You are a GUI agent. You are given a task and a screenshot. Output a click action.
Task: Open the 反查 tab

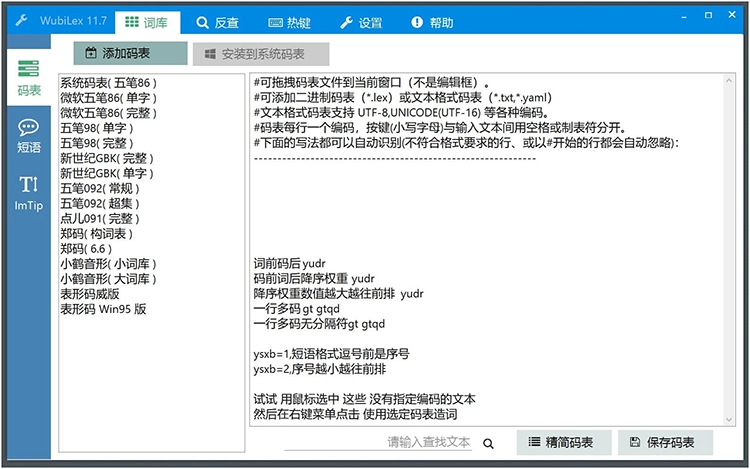(x=218, y=22)
